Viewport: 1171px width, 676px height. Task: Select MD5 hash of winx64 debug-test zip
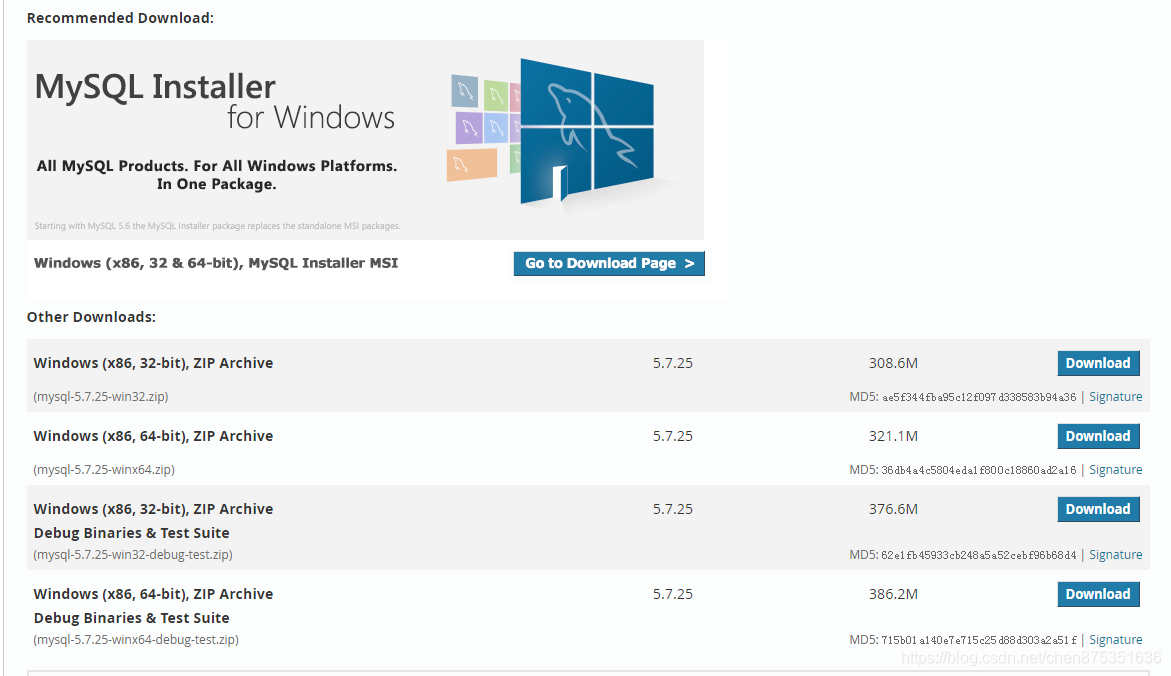[979, 641]
